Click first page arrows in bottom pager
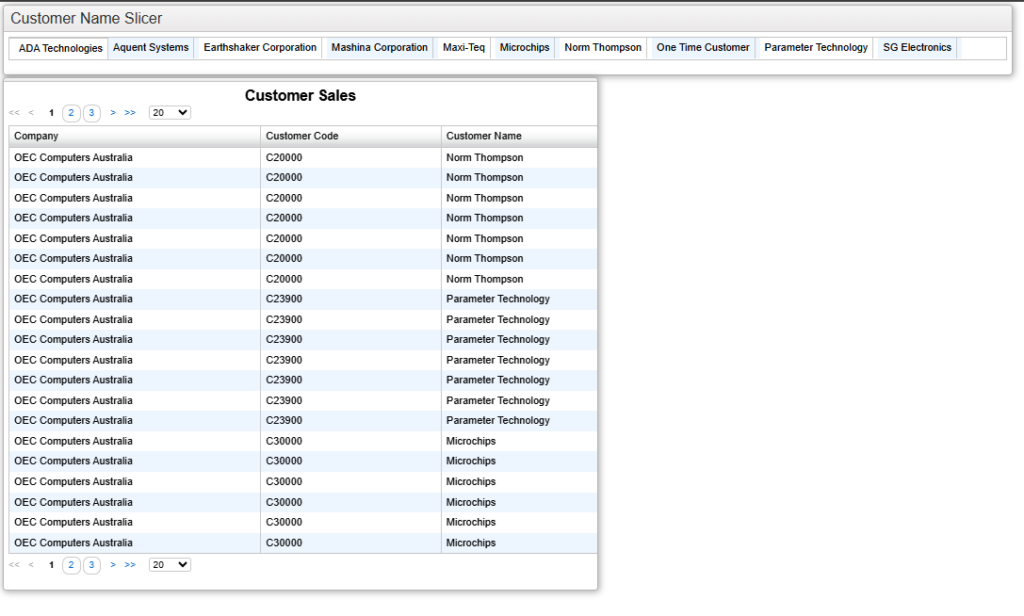This screenshot has width=1024, height=616. coord(14,565)
